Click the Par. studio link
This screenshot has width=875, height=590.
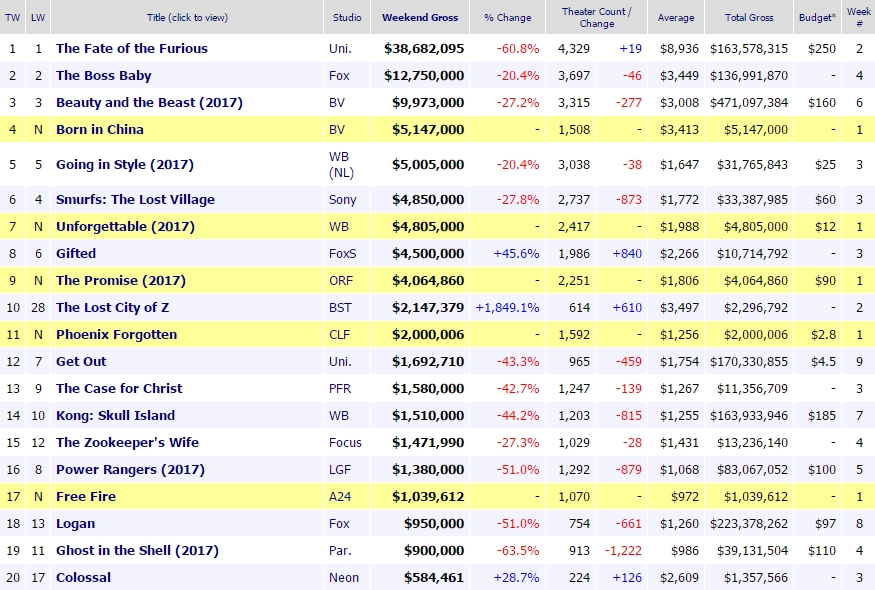coord(340,550)
